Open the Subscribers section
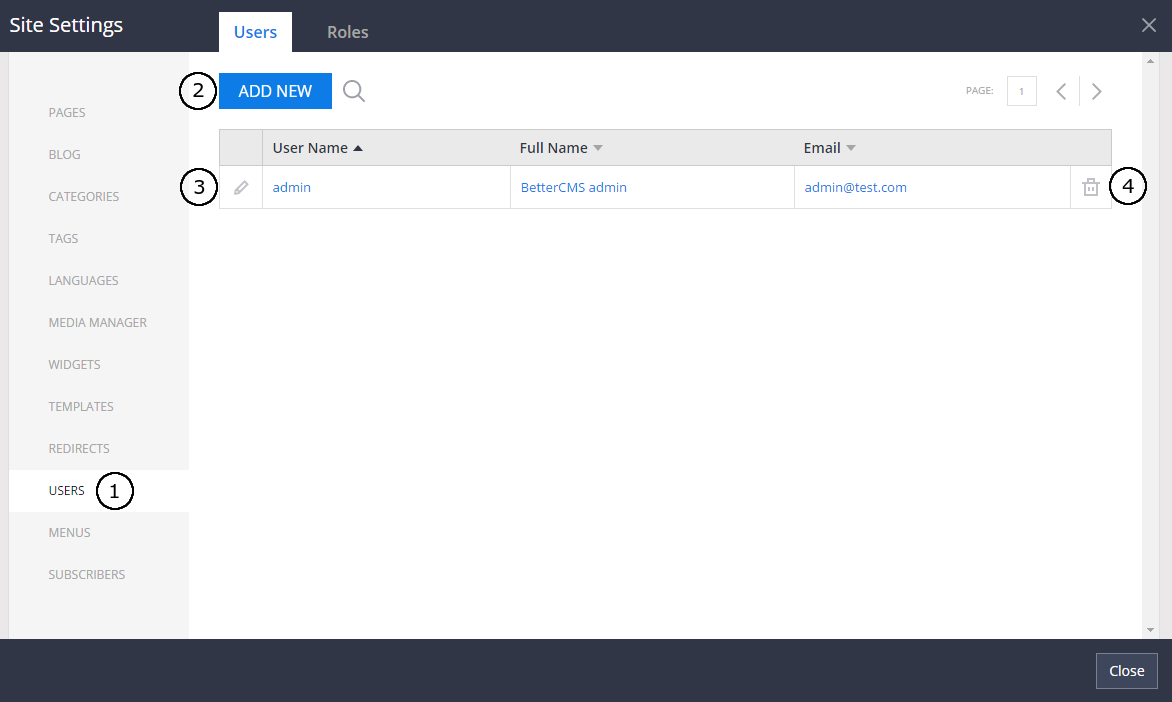Screen dimensions: 1172x702 (87, 575)
